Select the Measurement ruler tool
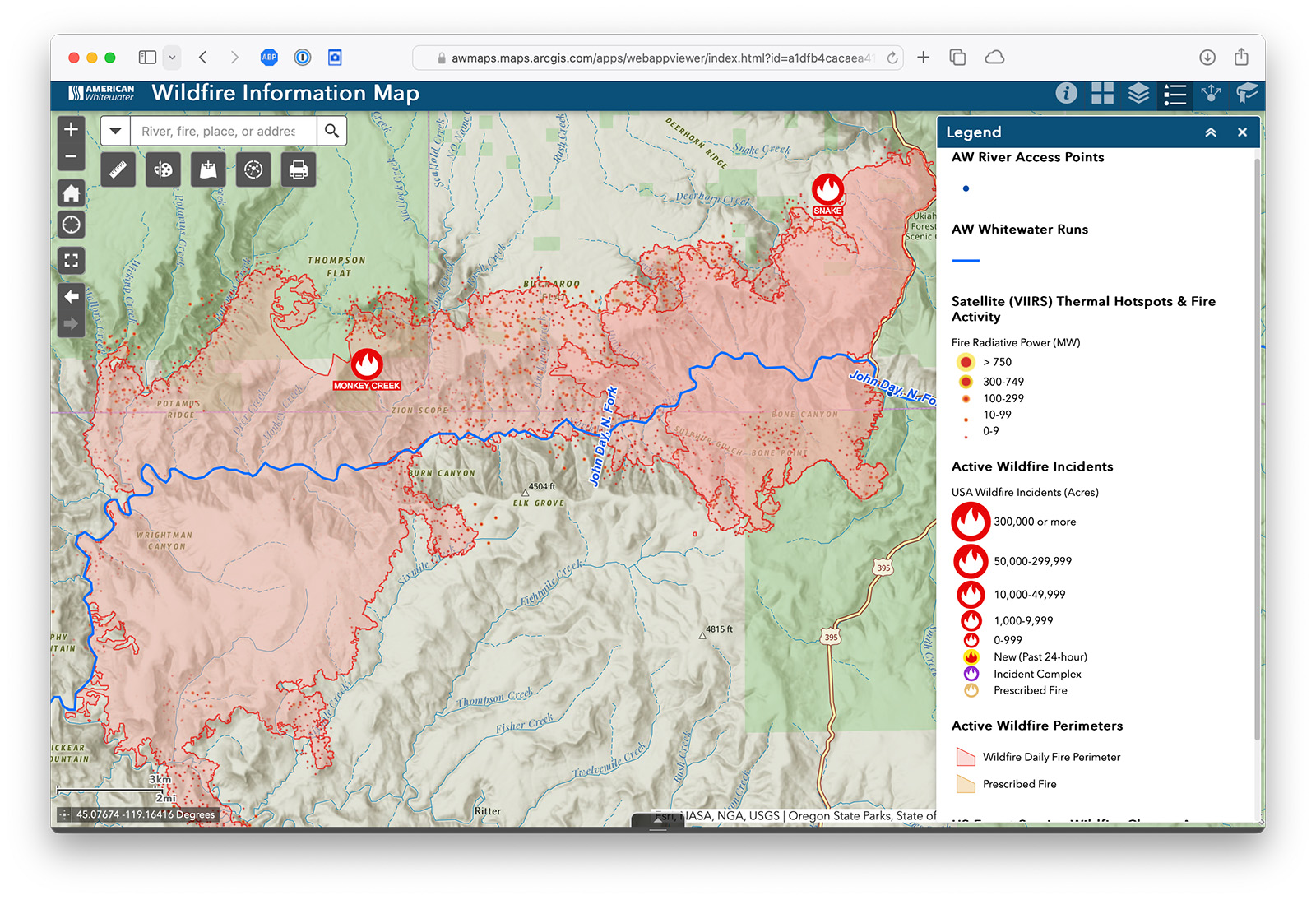This screenshot has height=900, width=1316. 118,169
